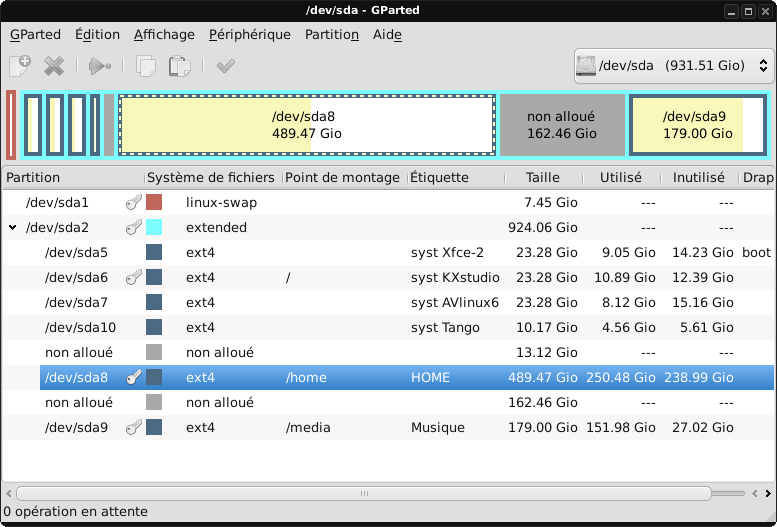Sort by the Utilisé column header
This screenshot has width=777, height=527.
coord(621,177)
